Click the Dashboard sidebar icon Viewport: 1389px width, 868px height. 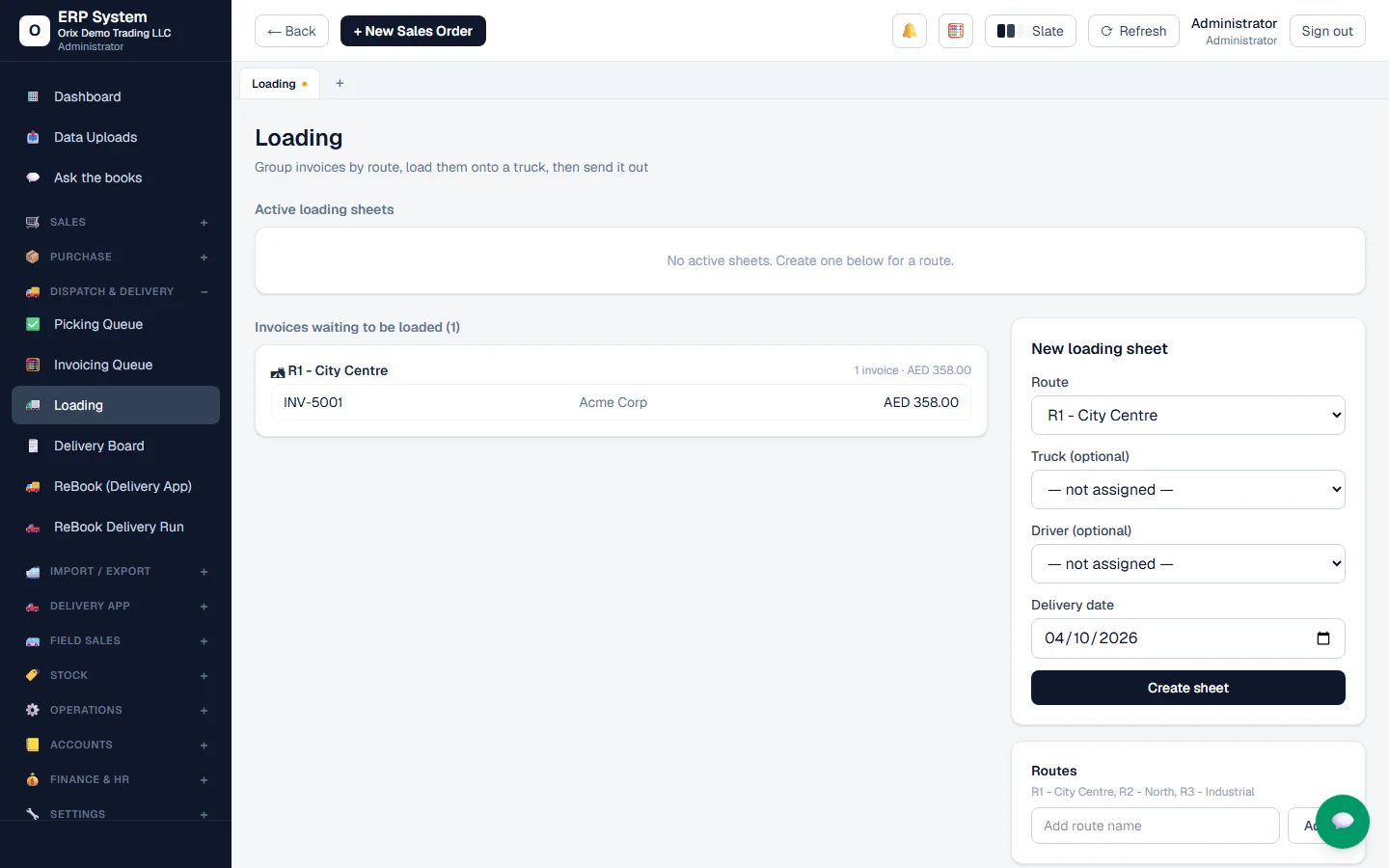pyautogui.click(x=33, y=96)
